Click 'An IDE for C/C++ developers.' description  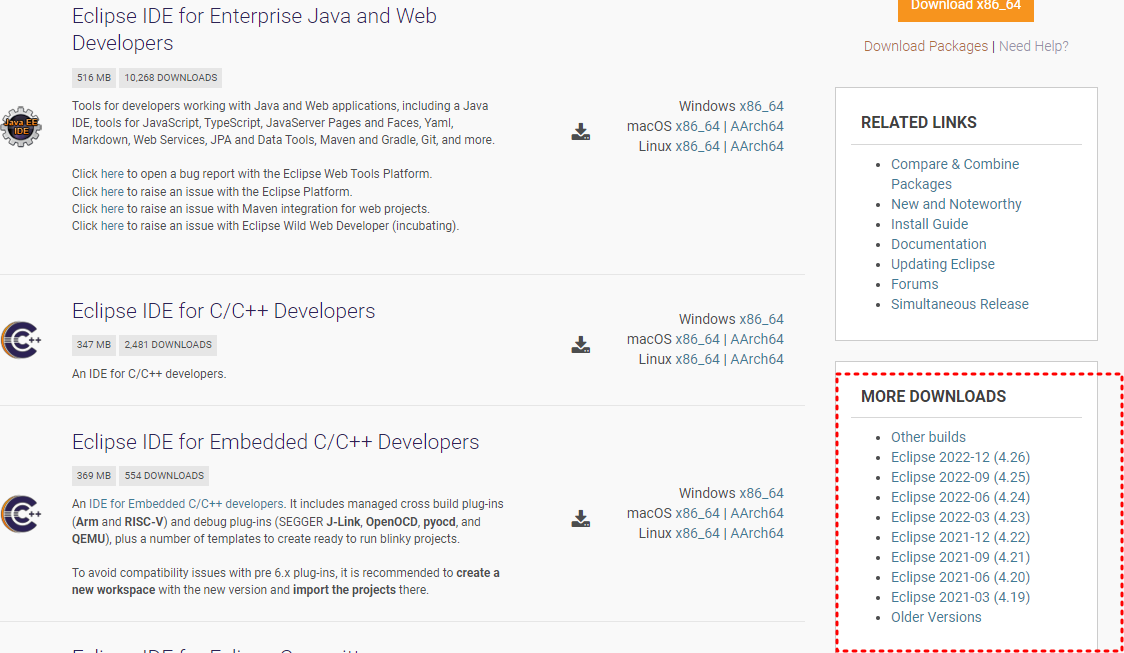148,374
